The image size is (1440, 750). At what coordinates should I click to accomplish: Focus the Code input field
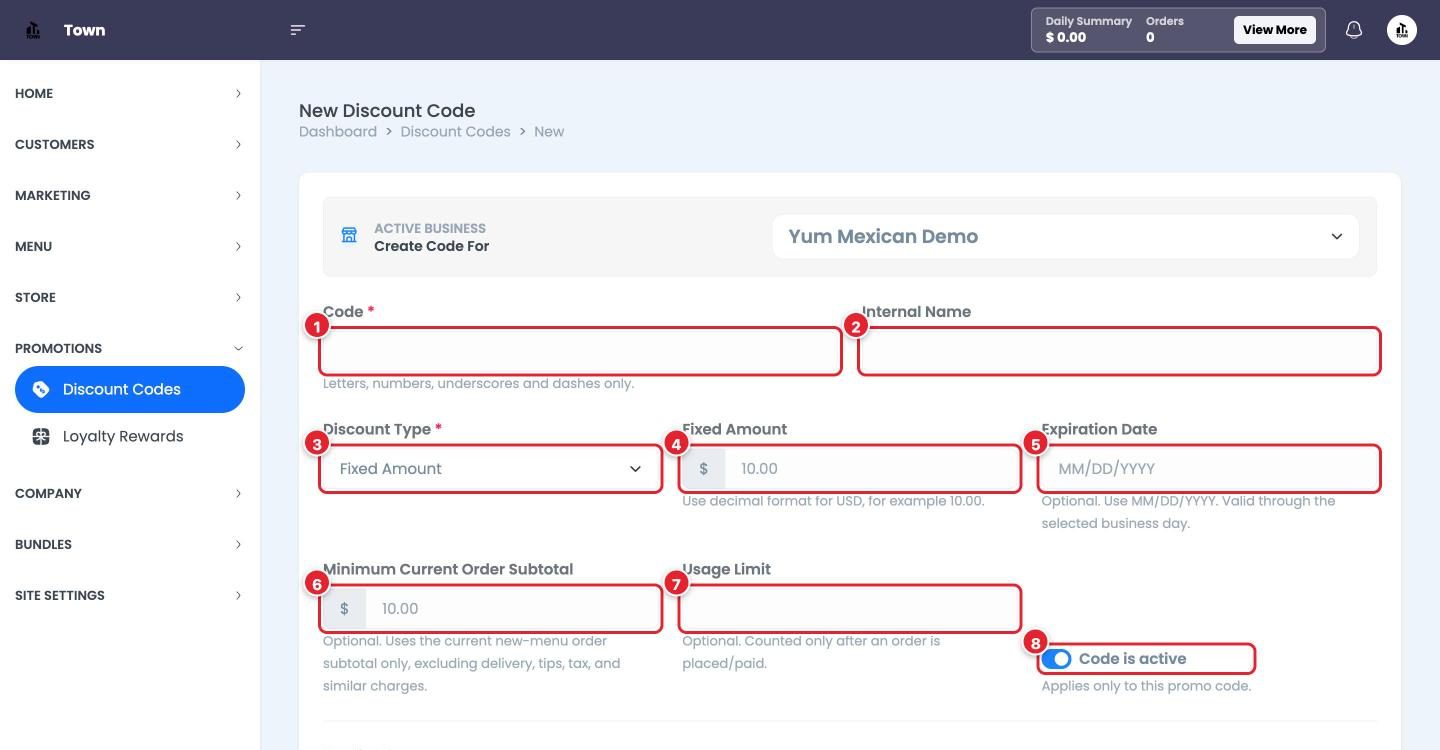coord(581,352)
